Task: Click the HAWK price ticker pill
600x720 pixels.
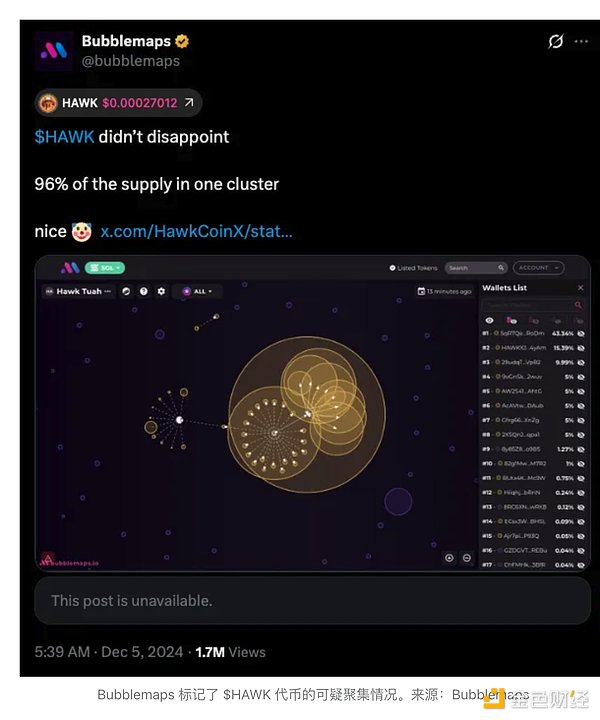Action: tap(118, 103)
